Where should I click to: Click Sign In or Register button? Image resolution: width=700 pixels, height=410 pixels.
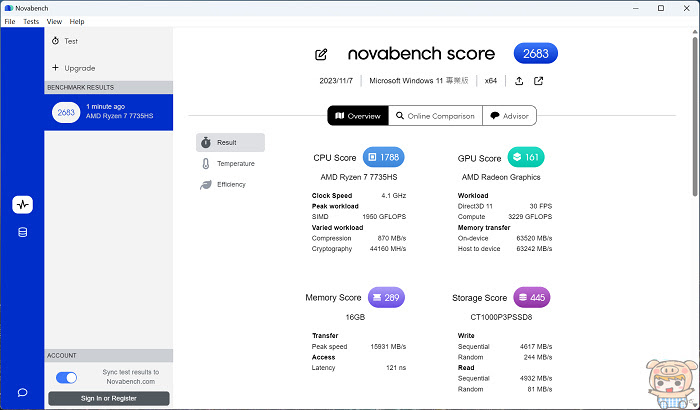[109, 398]
